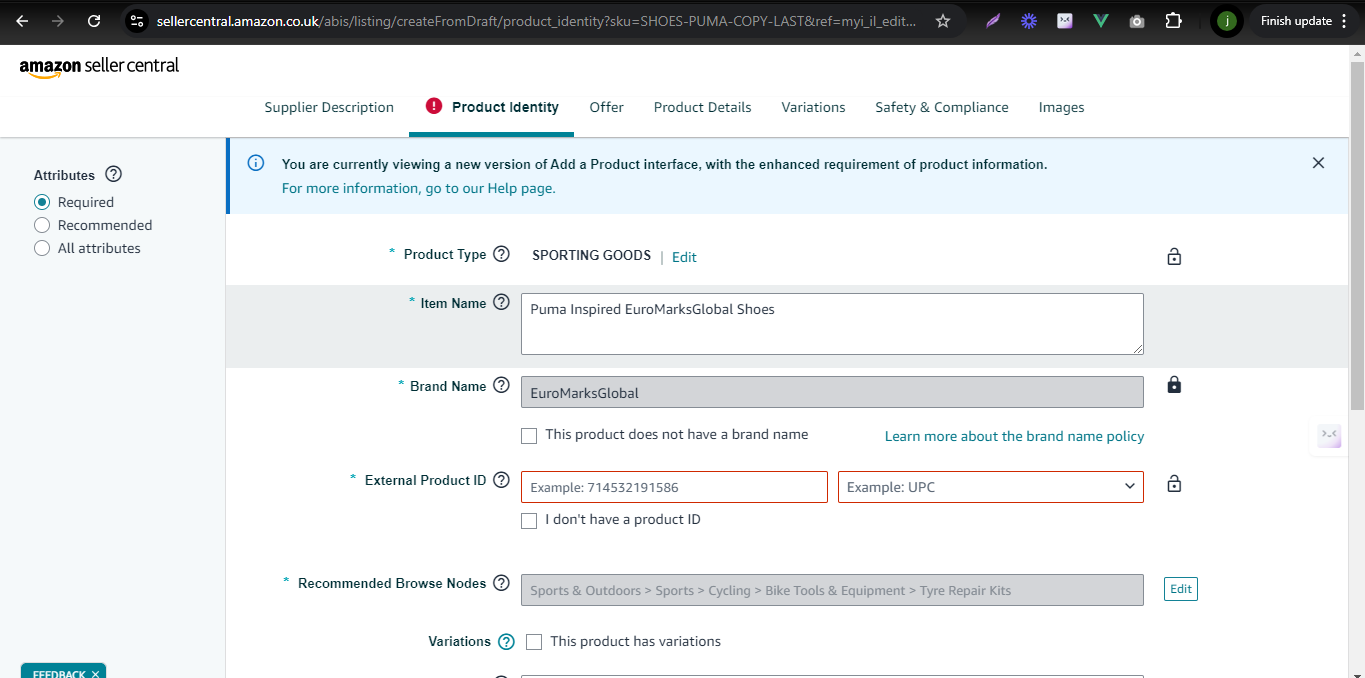The height and width of the screenshot is (678, 1365).
Task: Click the help icon beside Item Name
Action: tap(501, 304)
